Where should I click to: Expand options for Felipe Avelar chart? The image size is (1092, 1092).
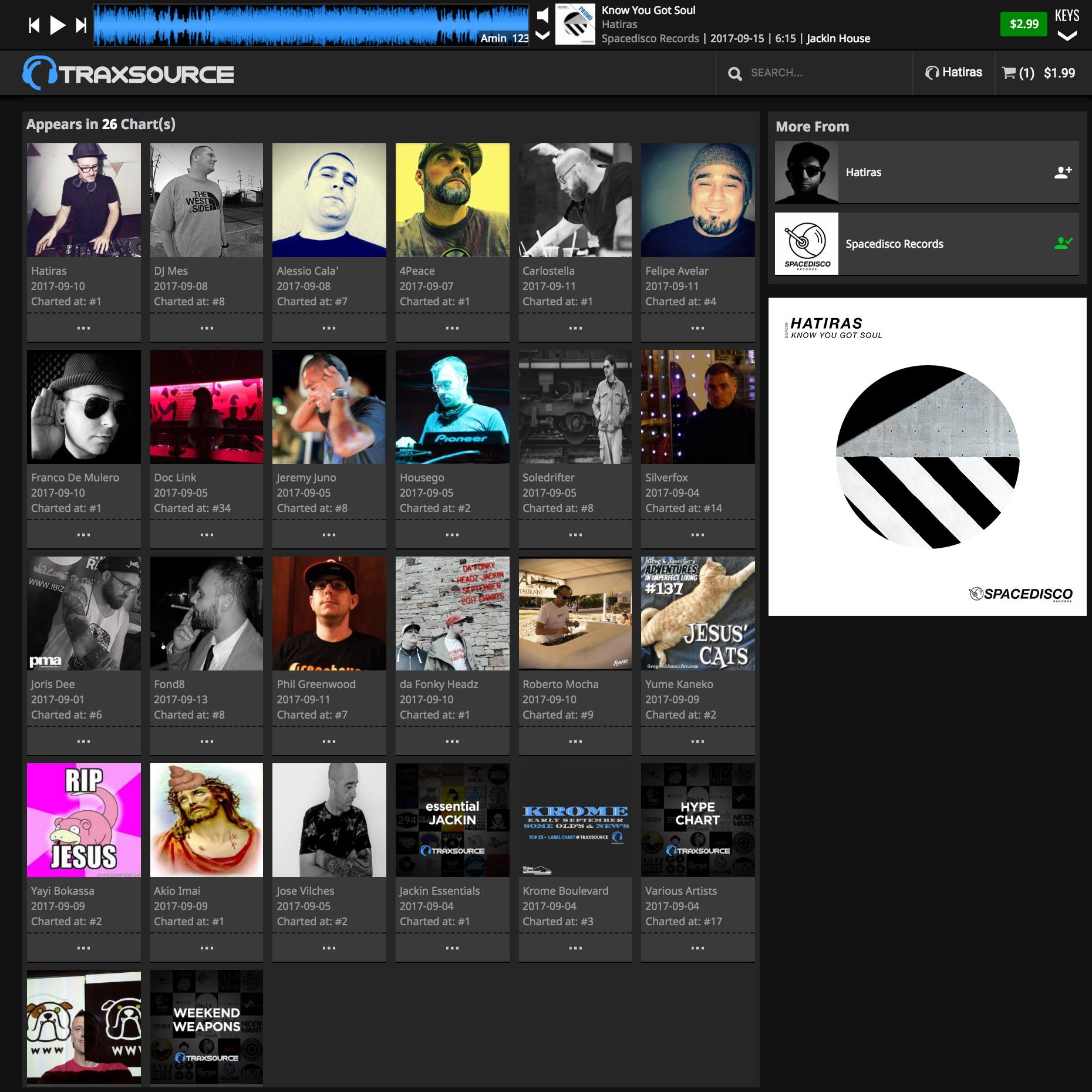click(x=698, y=328)
